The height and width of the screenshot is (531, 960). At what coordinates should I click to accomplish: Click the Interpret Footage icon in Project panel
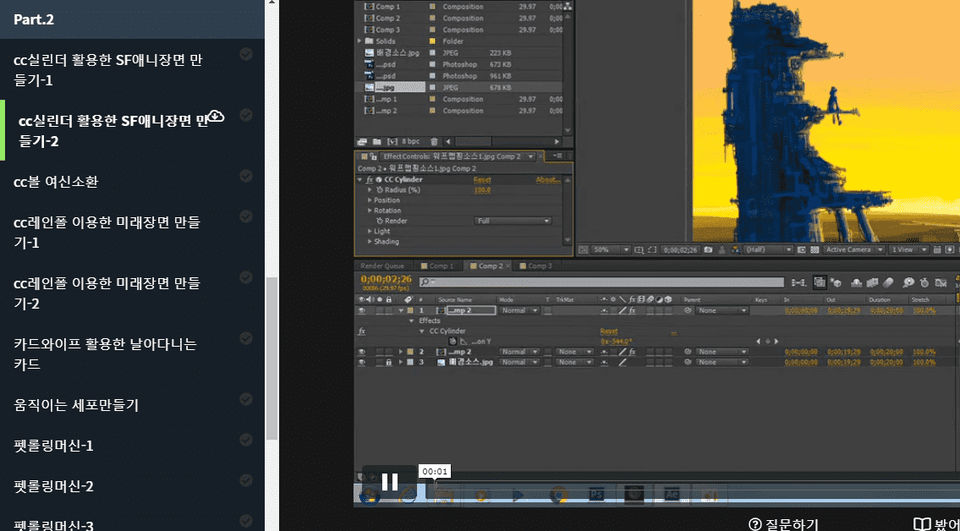pyautogui.click(x=361, y=141)
